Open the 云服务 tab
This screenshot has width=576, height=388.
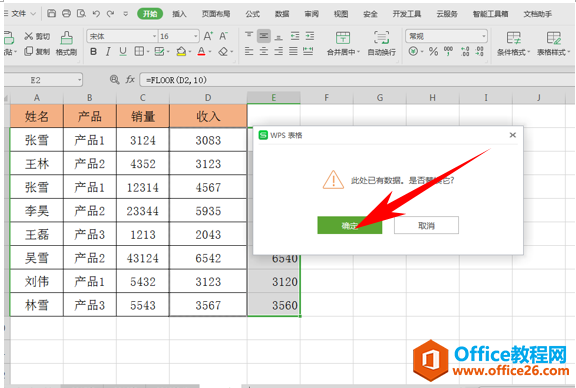pos(447,14)
